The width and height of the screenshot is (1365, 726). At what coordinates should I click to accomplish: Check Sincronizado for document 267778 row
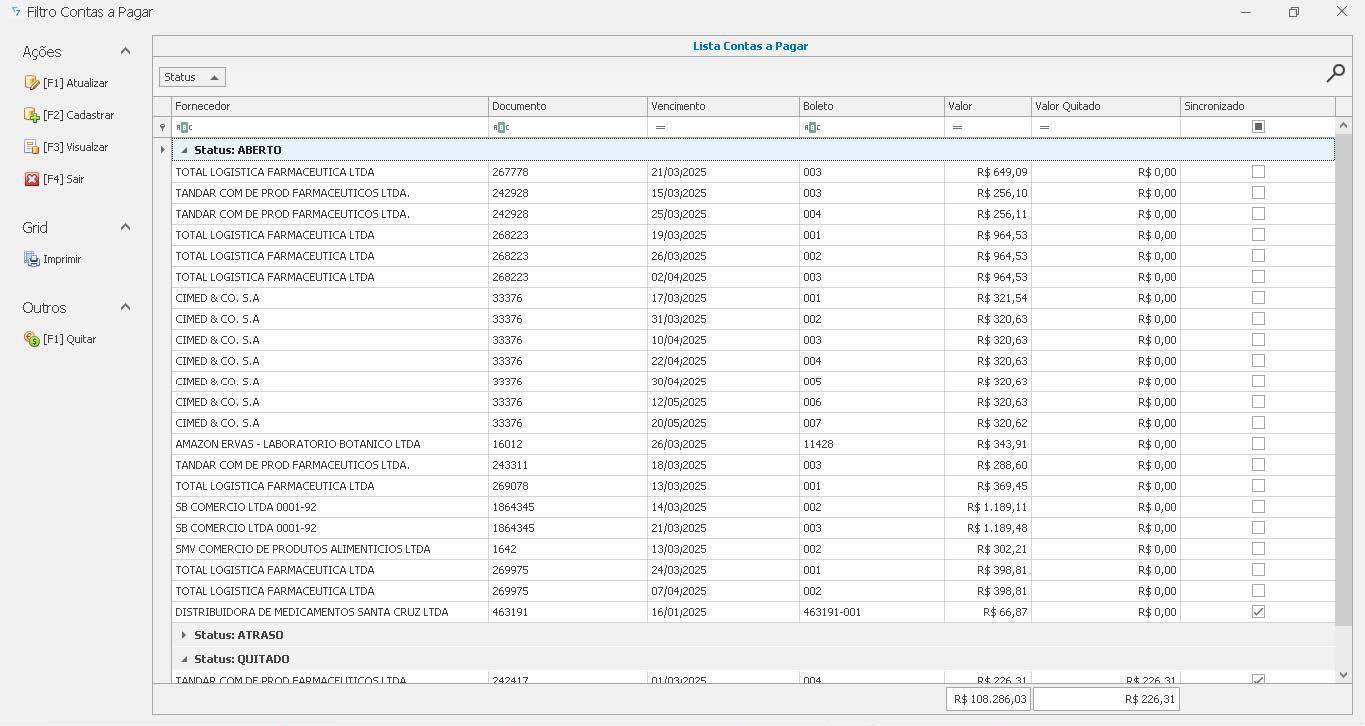(x=1258, y=172)
